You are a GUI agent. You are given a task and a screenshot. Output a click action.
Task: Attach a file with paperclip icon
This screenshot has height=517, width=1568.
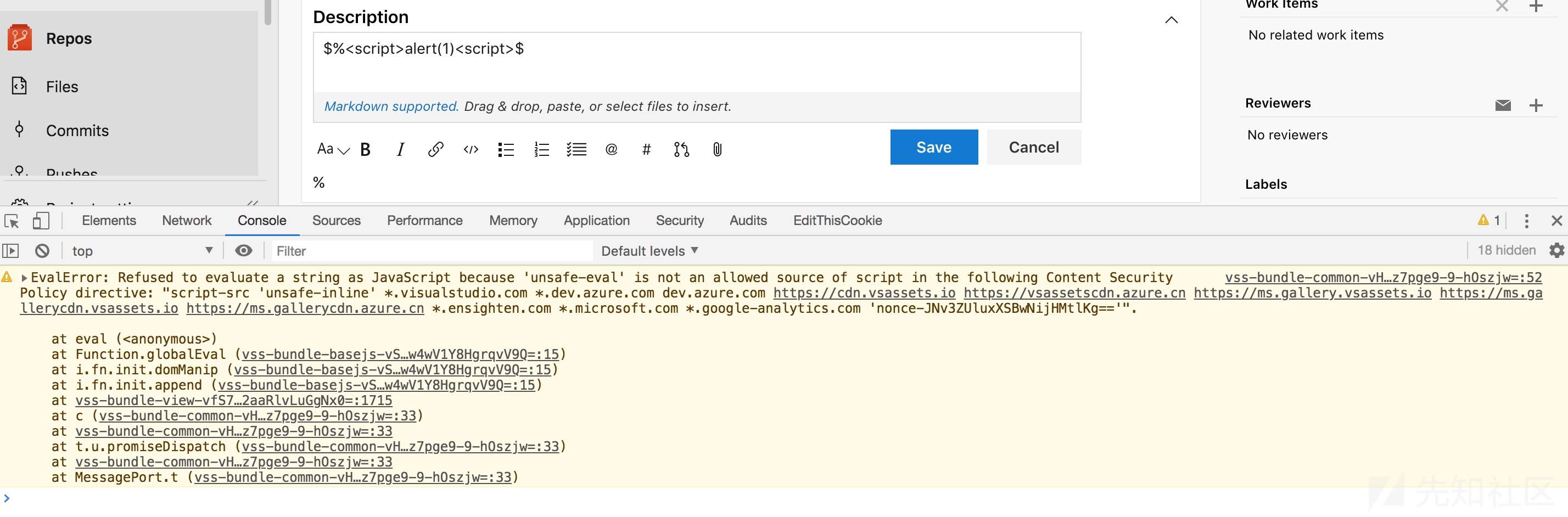(x=717, y=150)
